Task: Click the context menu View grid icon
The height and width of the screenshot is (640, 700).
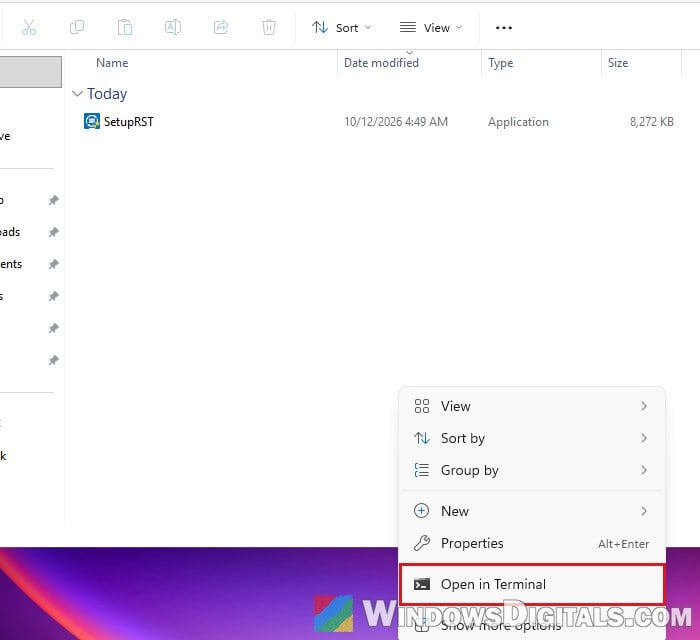Action: 422,406
